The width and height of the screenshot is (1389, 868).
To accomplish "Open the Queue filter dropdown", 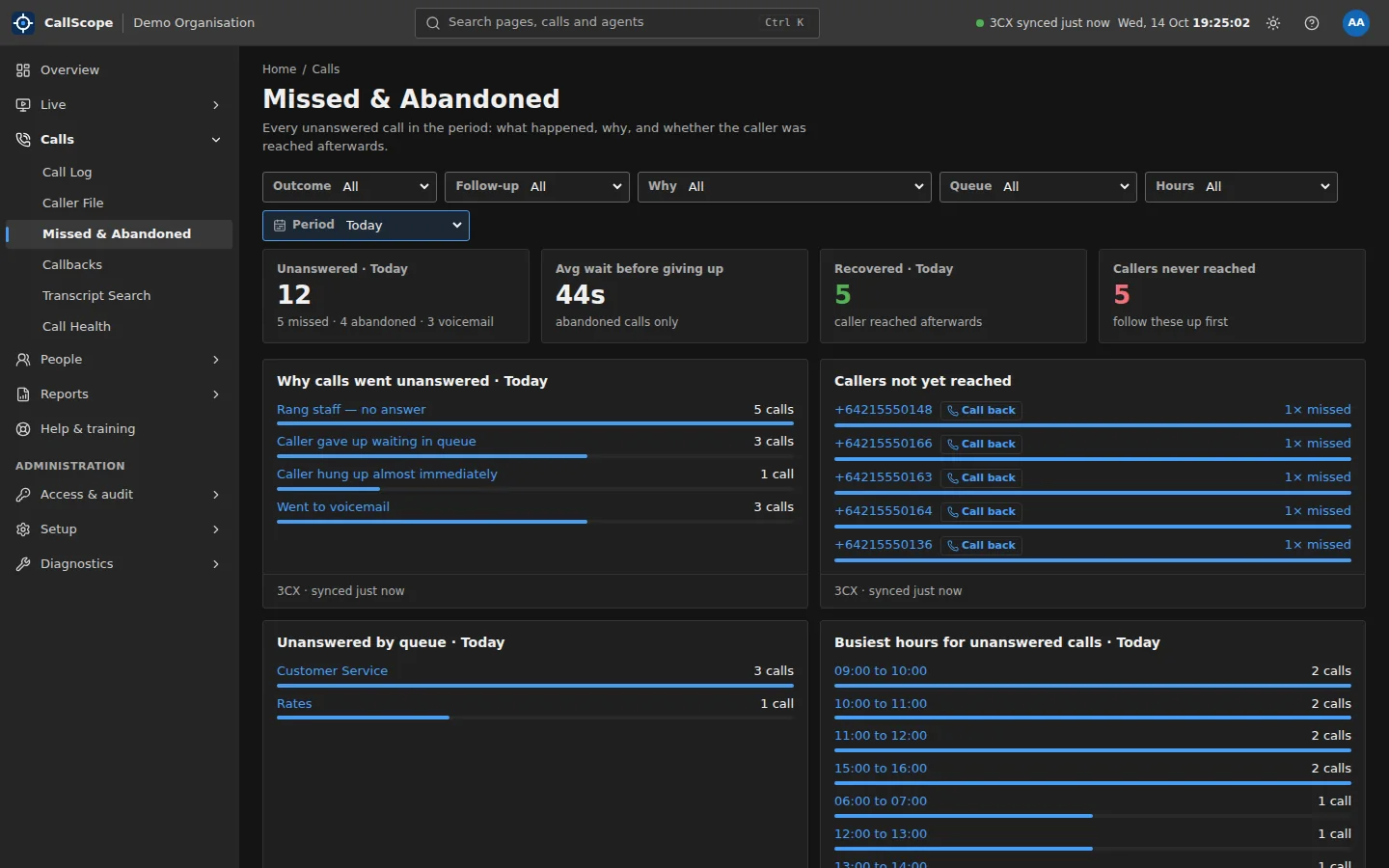I will (1038, 187).
